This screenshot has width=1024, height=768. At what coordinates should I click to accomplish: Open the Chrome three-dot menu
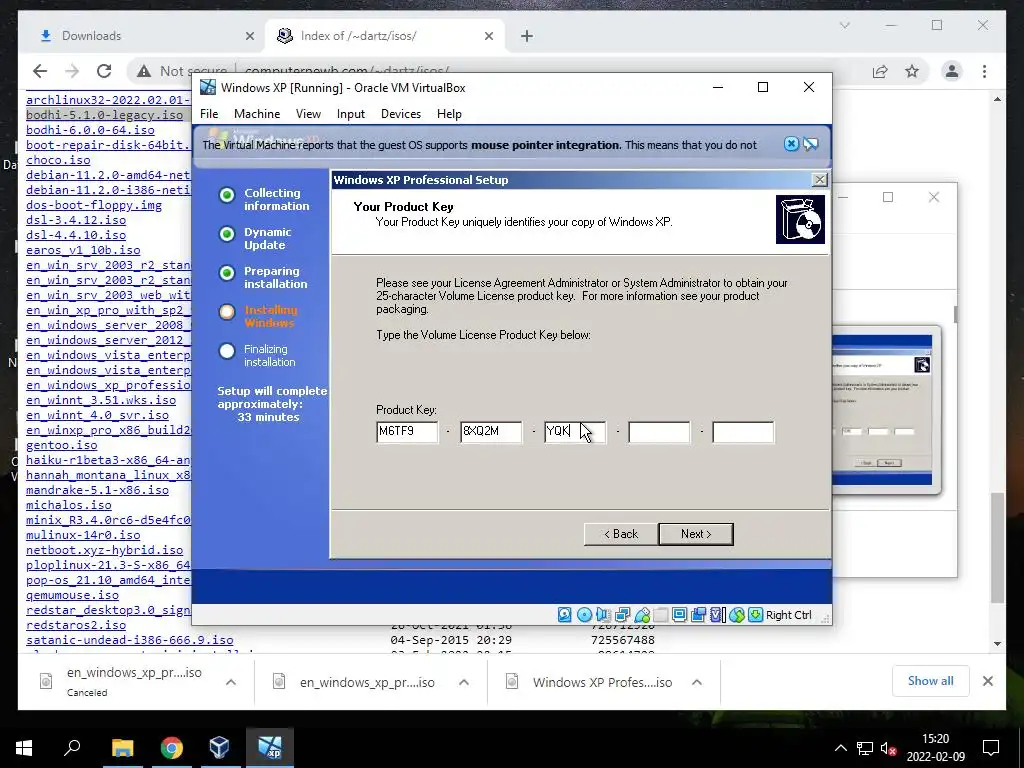pos(984,71)
